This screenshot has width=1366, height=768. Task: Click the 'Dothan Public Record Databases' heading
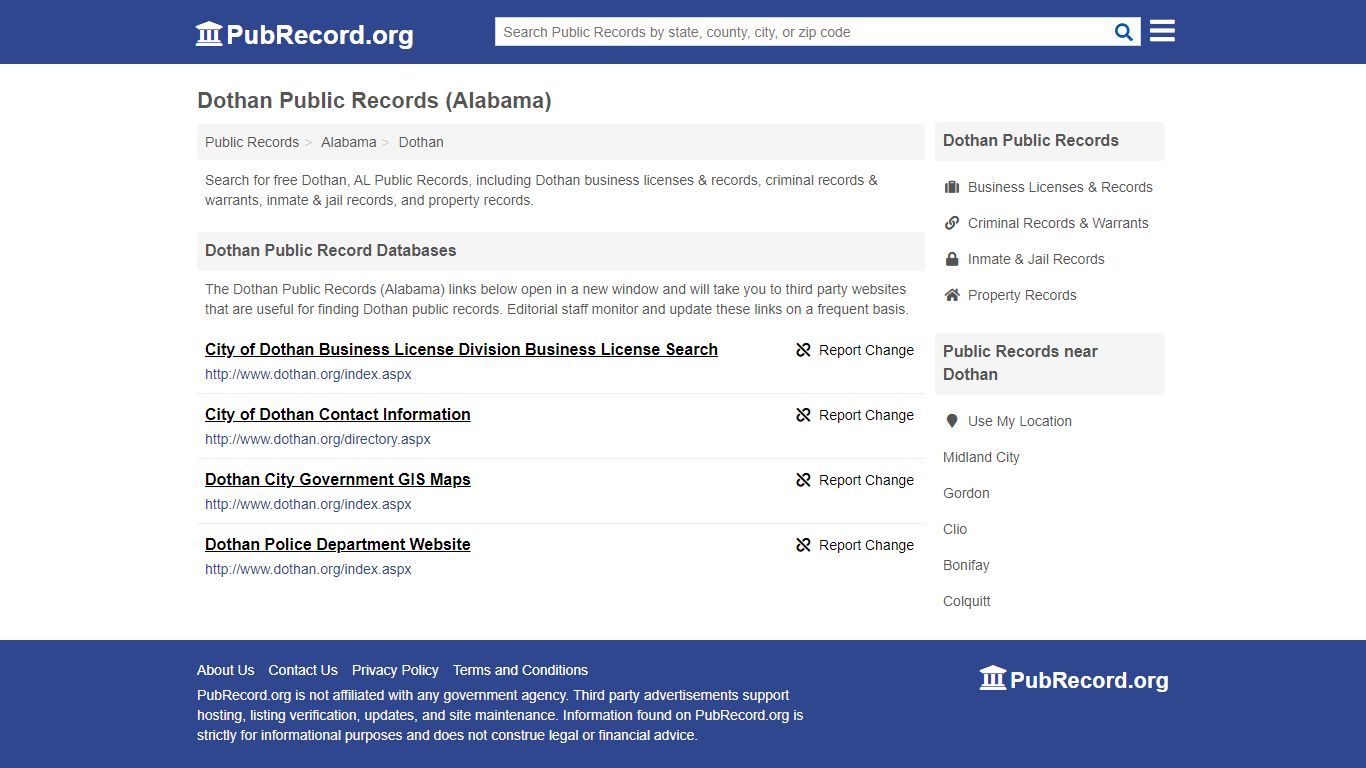coord(331,250)
